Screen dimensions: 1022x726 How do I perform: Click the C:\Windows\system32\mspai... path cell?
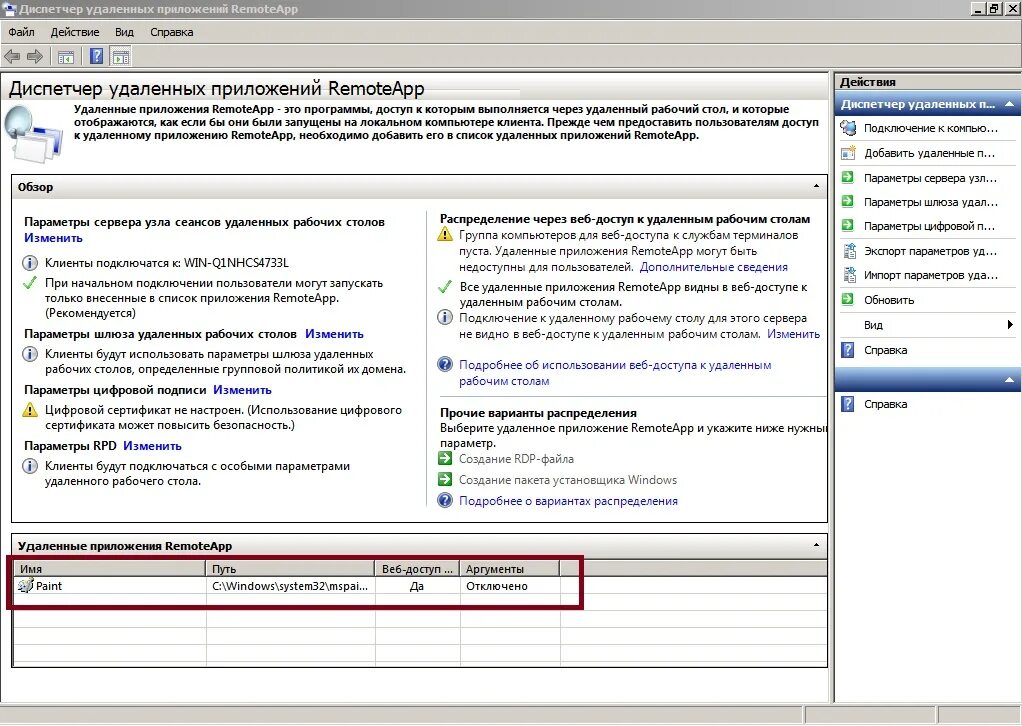click(x=290, y=586)
